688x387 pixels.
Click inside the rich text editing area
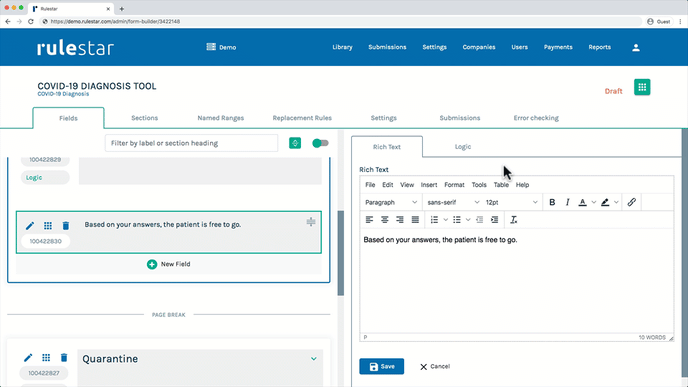pyautogui.click(x=516, y=281)
